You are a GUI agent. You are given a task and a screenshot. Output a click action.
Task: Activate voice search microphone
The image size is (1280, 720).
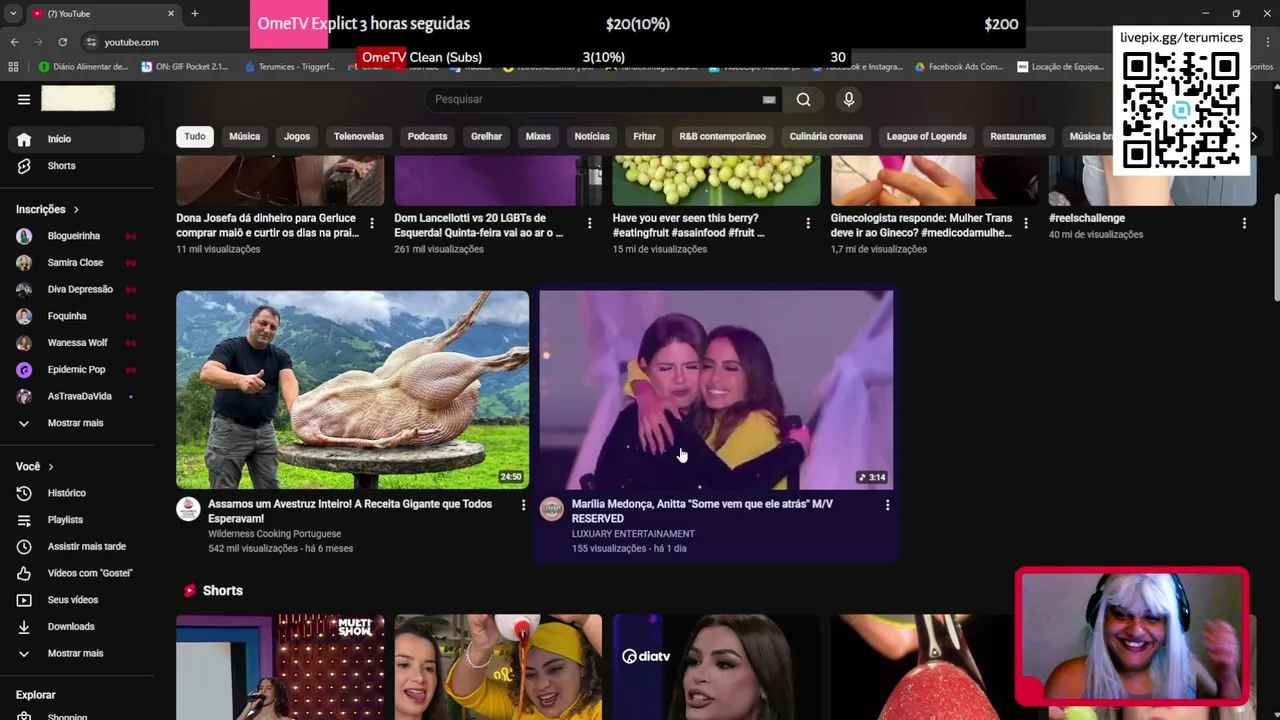pos(849,99)
